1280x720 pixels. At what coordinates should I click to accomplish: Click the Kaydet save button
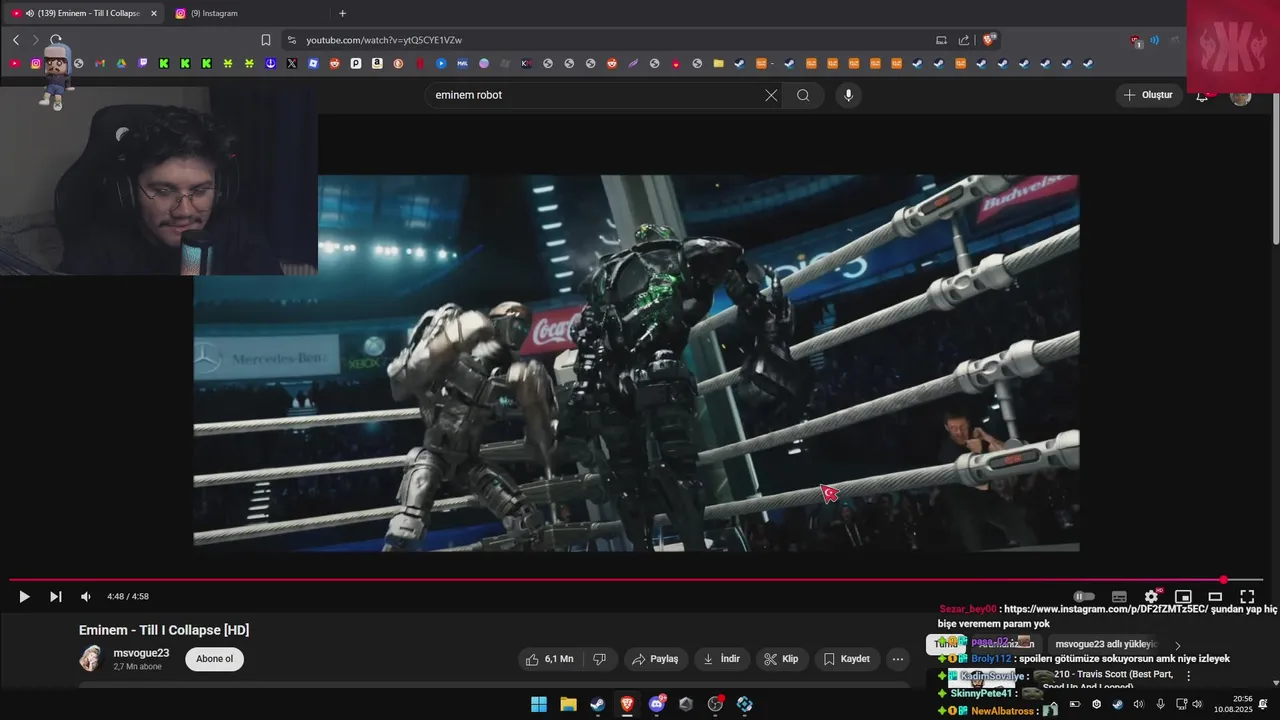pos(847,659)
